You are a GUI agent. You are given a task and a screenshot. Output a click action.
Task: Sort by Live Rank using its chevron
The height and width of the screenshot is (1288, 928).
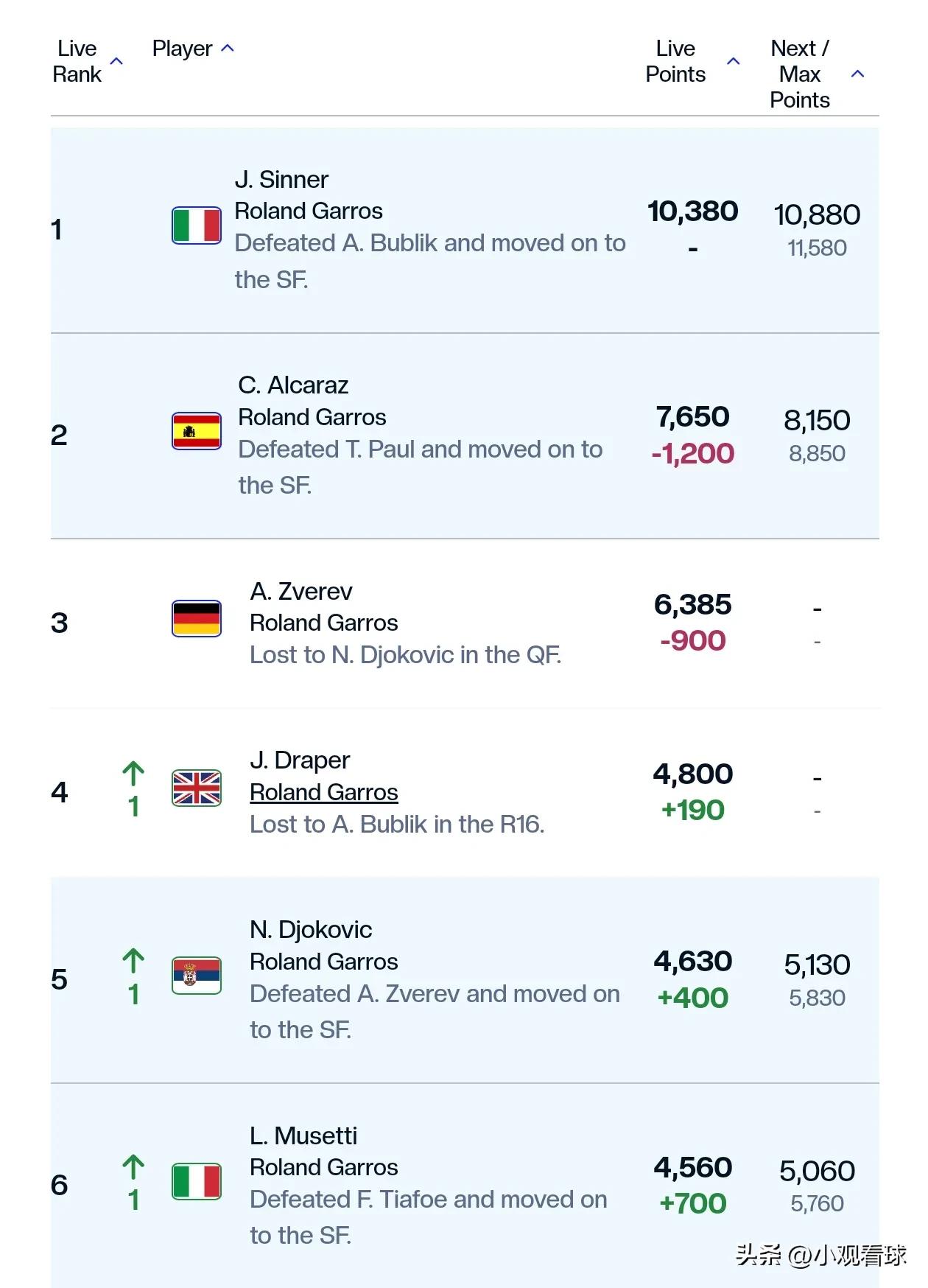[x=116, y=61]
